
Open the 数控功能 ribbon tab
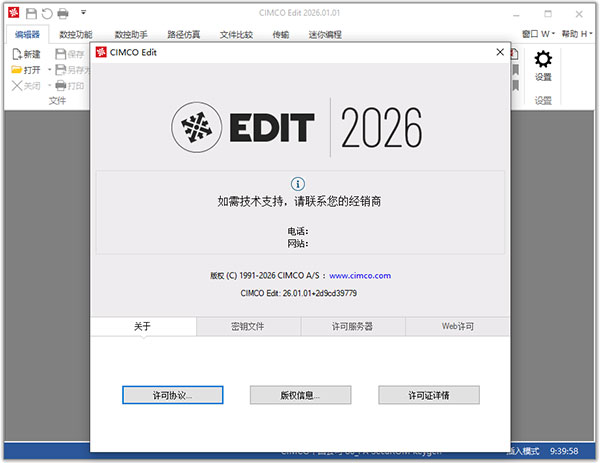(x=76, y=34)
